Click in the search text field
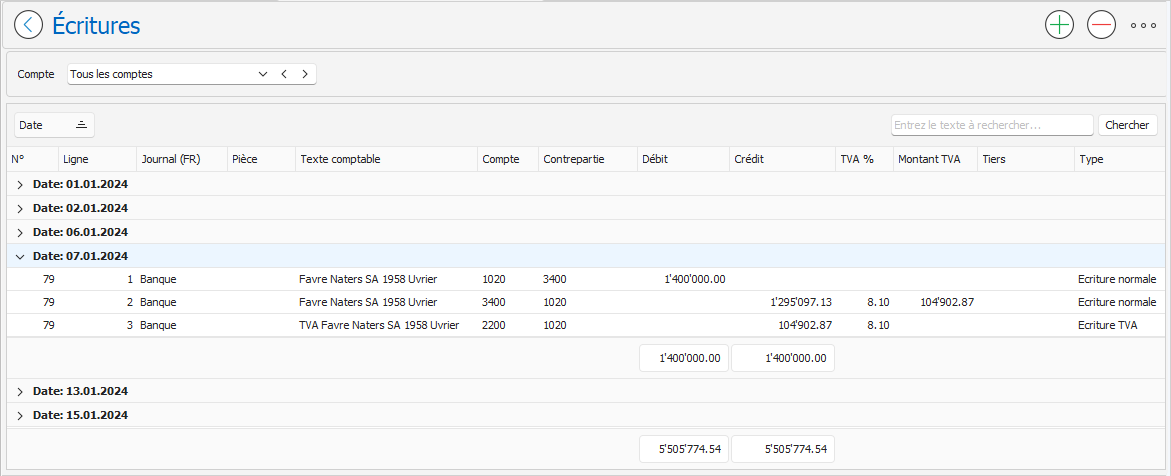 992,125
